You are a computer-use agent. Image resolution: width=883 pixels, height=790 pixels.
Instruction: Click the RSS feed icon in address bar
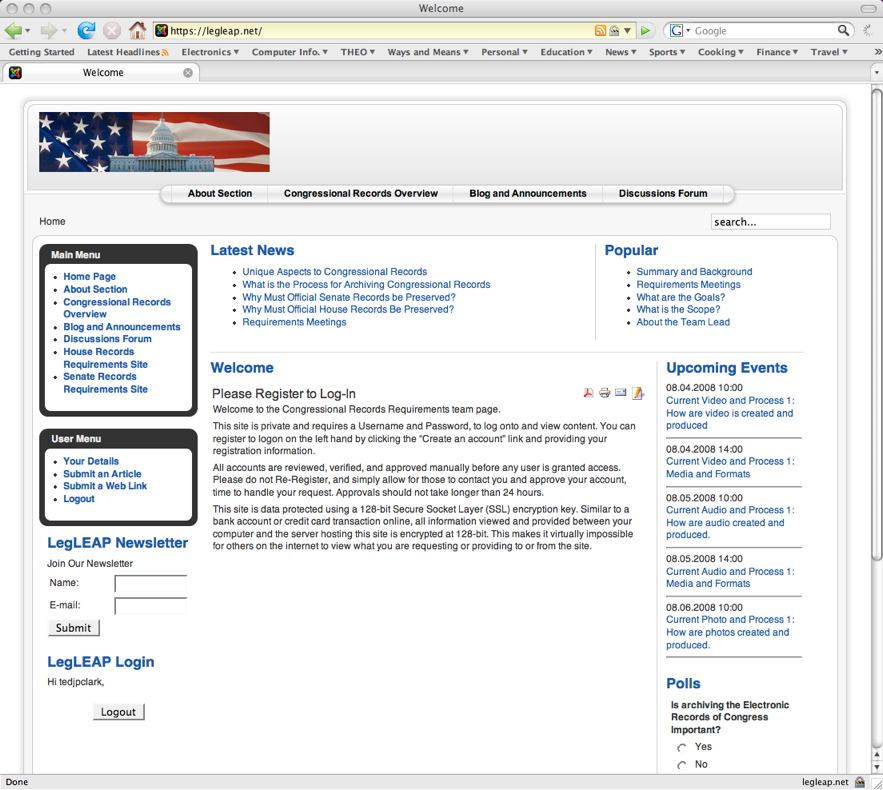point(600,31)
